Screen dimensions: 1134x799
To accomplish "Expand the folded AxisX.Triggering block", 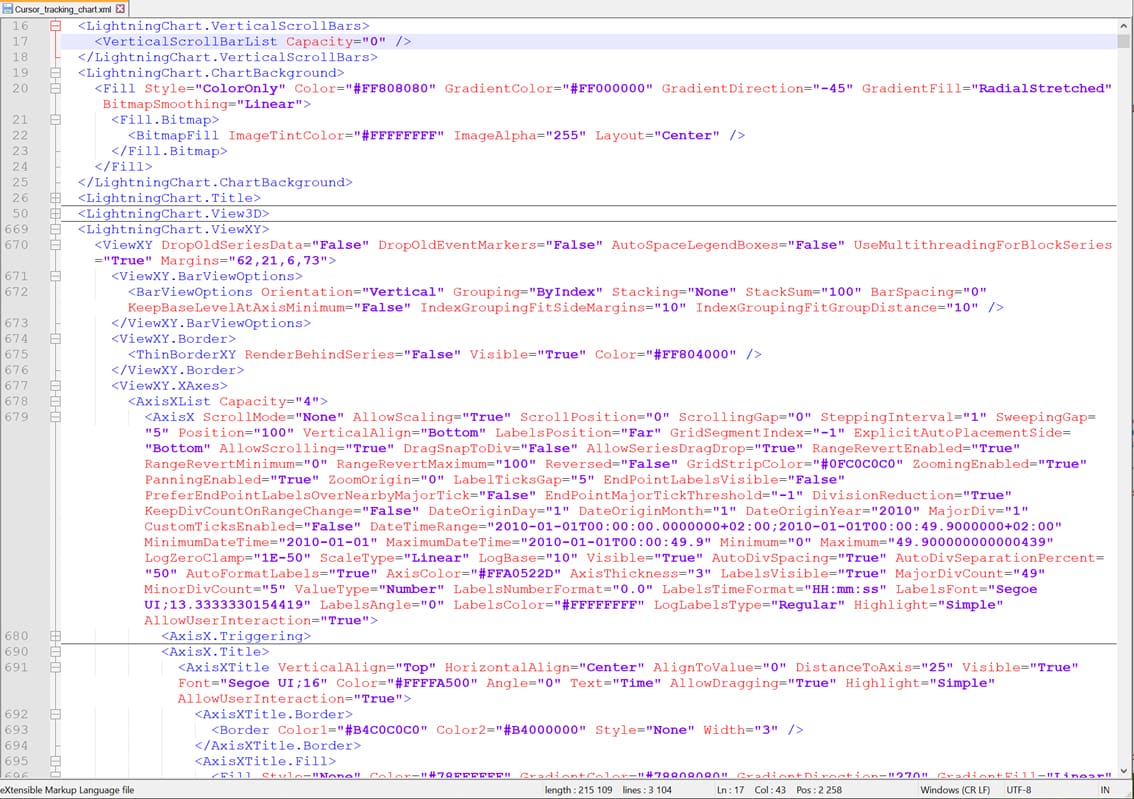I will [x=55, y=636].
